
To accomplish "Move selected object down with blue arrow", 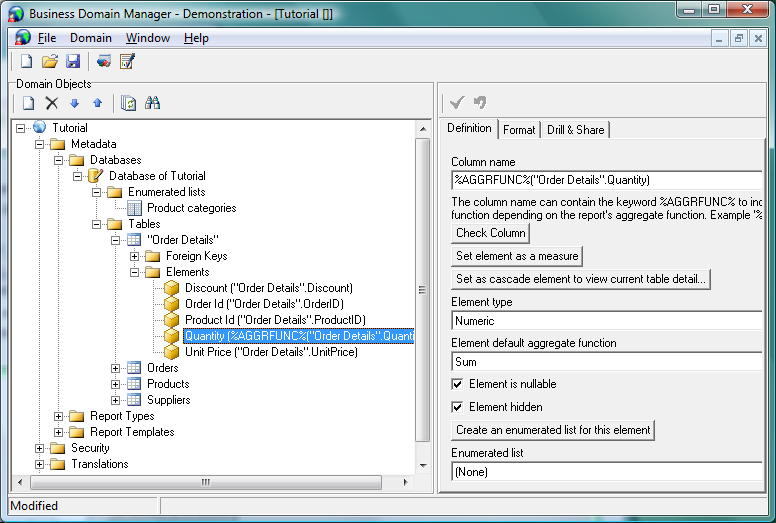I will coord(75,103).
